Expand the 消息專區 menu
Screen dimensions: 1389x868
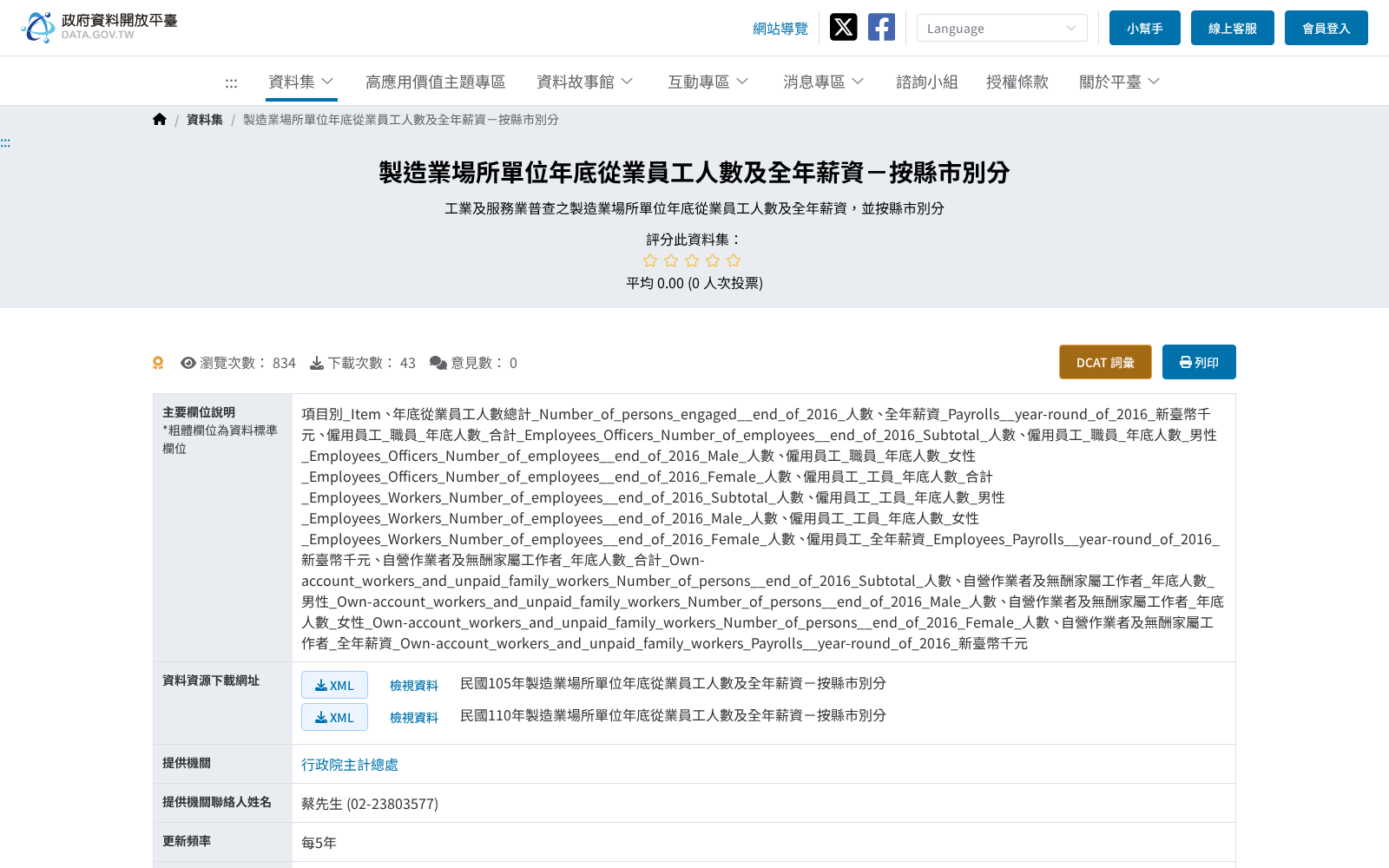click(824, 82)
